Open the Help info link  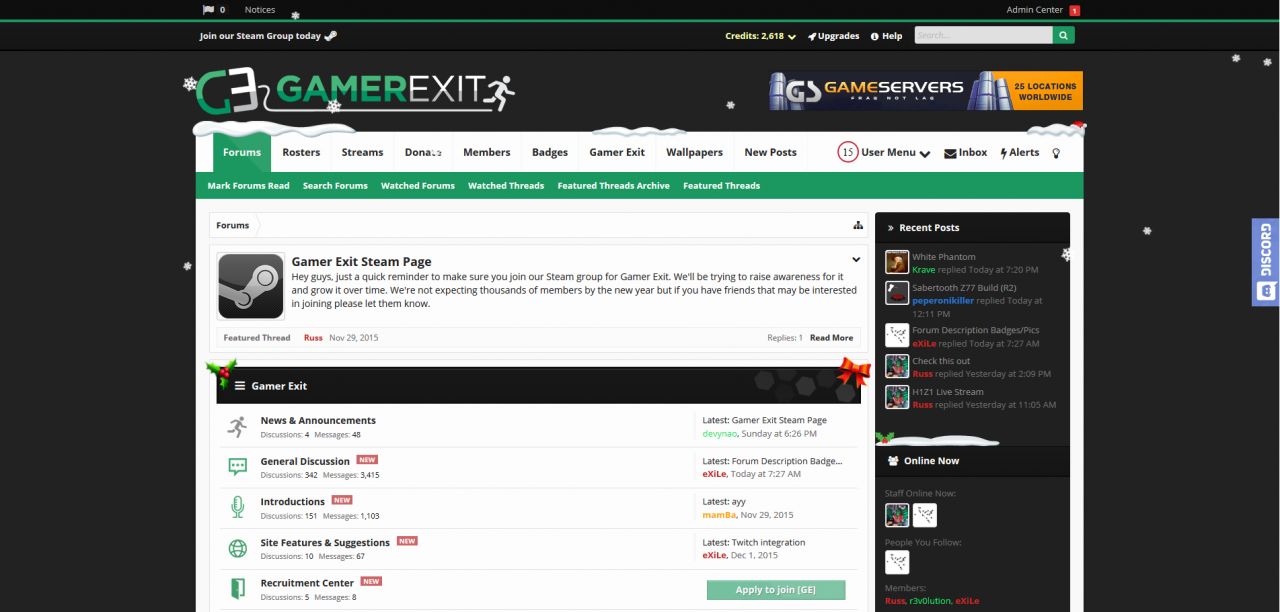886,36
